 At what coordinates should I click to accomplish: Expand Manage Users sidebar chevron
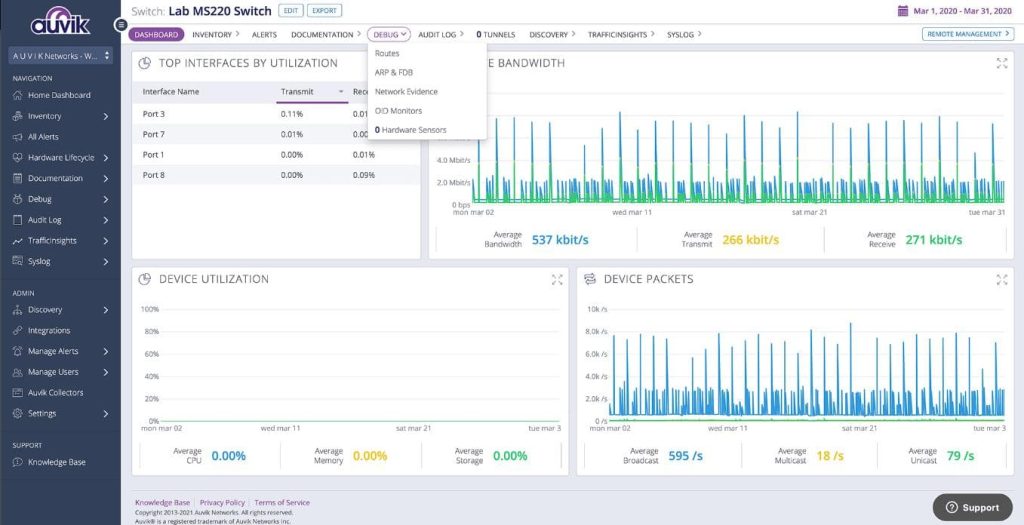click(106, 372)
